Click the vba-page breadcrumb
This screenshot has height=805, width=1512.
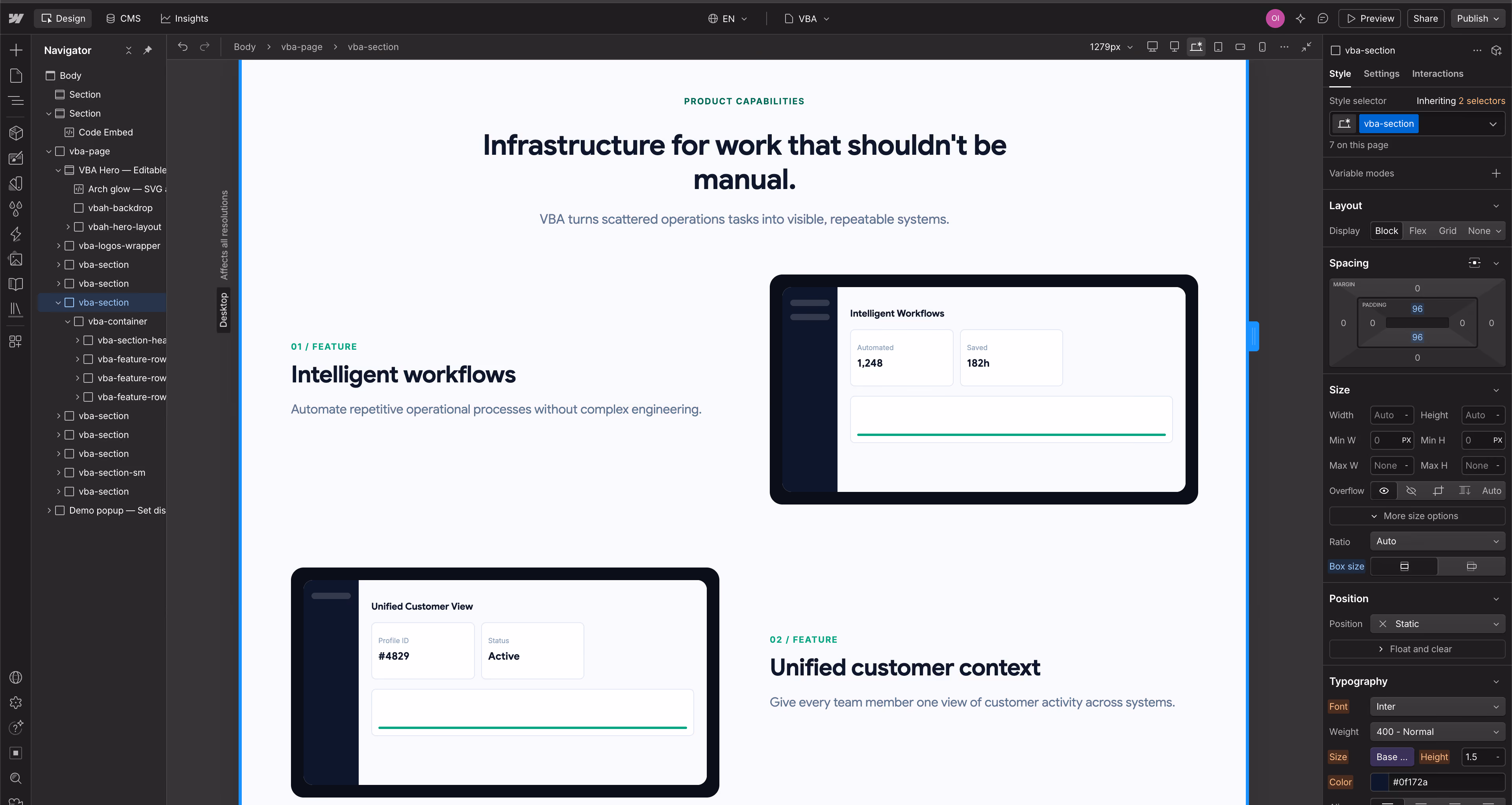tap(302, 46)
